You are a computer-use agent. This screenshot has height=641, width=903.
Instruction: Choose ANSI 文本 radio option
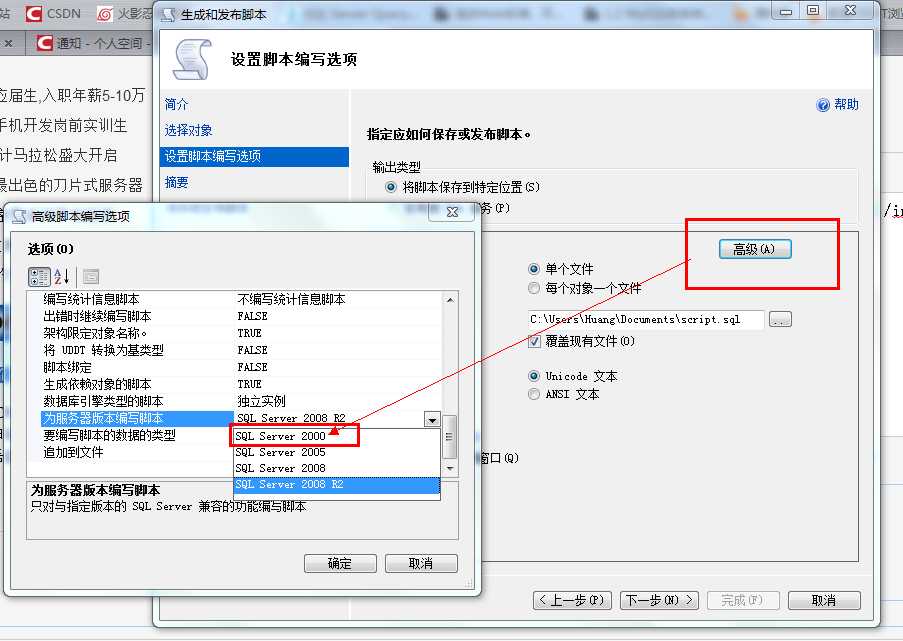pos(534,394)
